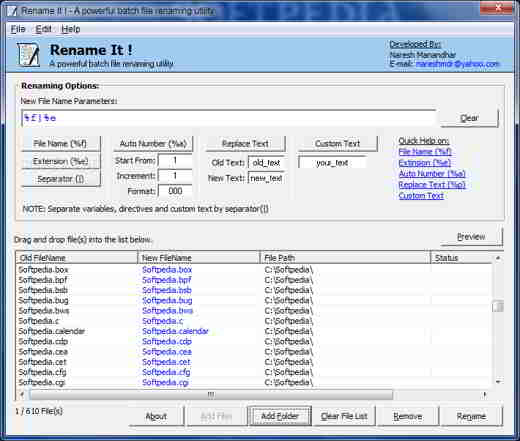Click the Old Text input field

pyautogui.click(x=266, y=163)
